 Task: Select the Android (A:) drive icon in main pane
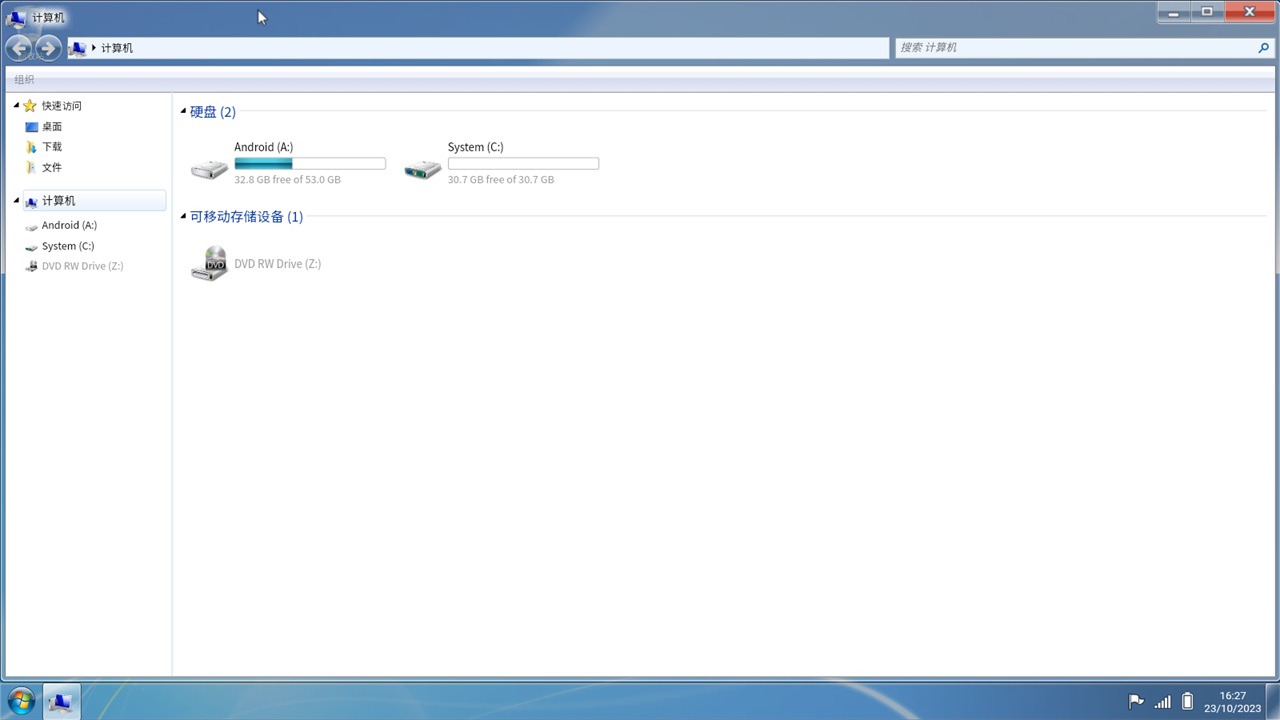click(x=209, y=169)
